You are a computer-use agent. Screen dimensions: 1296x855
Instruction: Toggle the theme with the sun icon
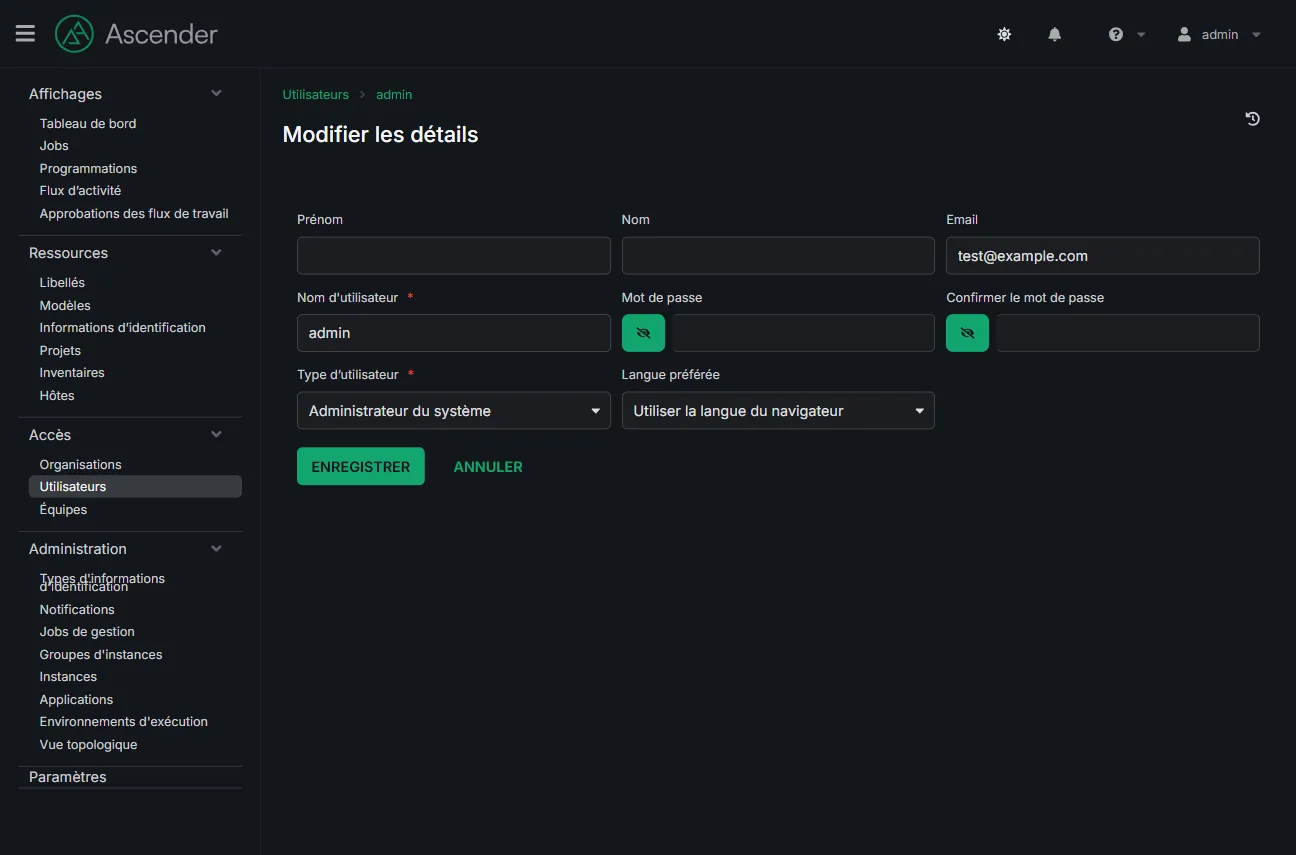tap(1004, 34)
